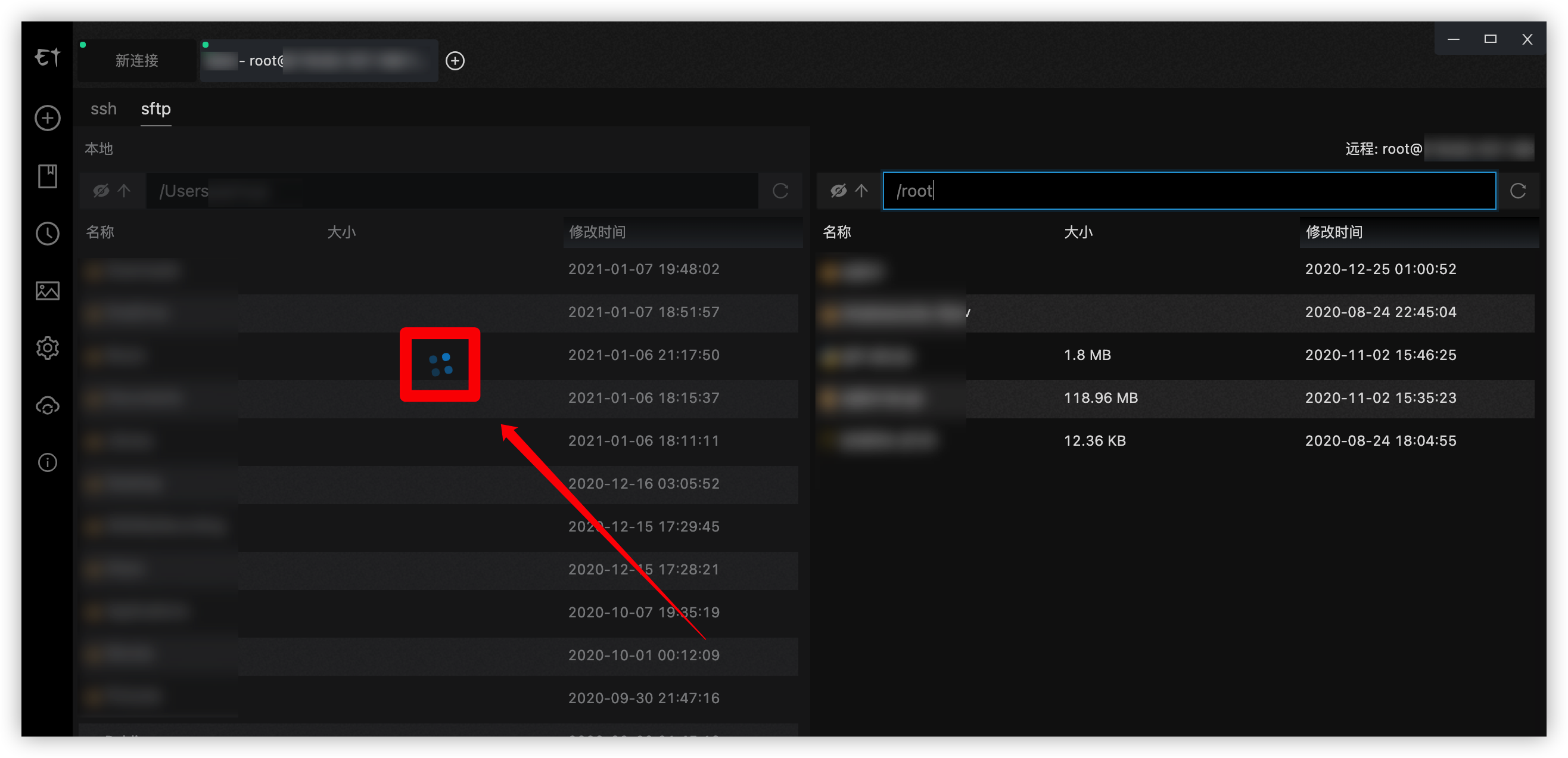Screen dimensions: 1568x758
Task: Open the cloud sync sidebar icon
Action: tap(48, 405)
